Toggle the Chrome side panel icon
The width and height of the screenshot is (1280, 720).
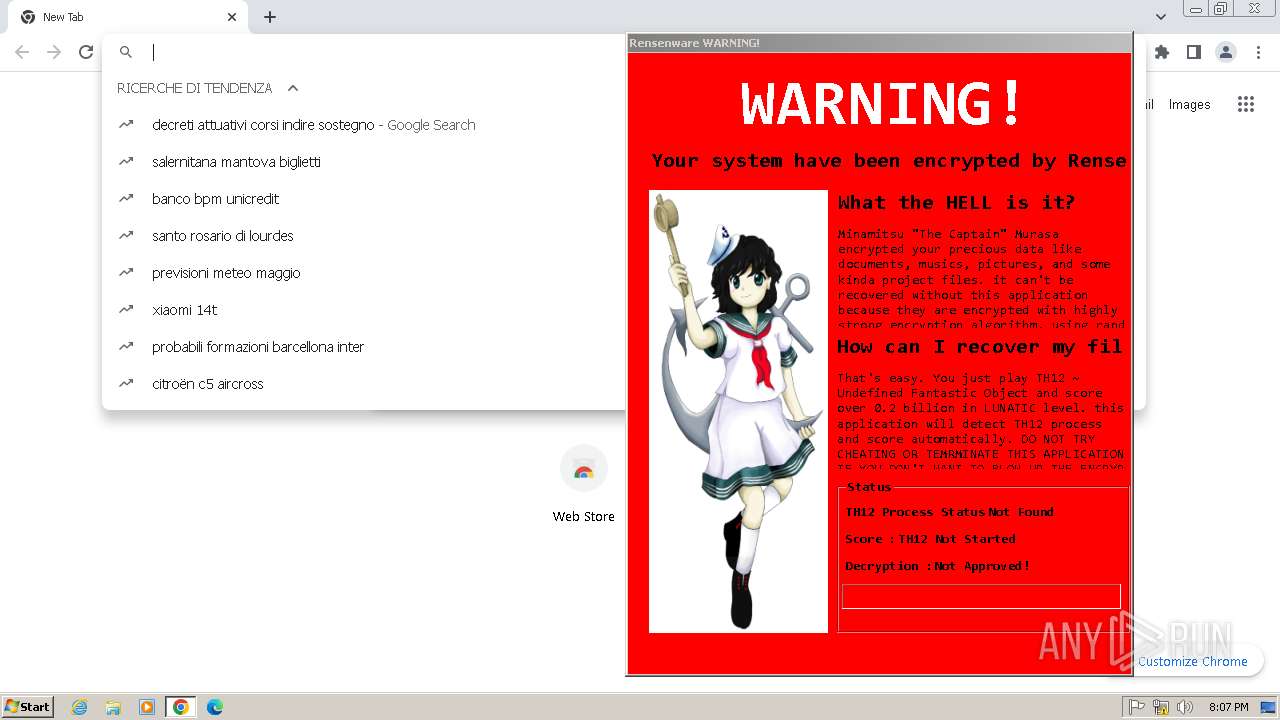(1194, 52)
